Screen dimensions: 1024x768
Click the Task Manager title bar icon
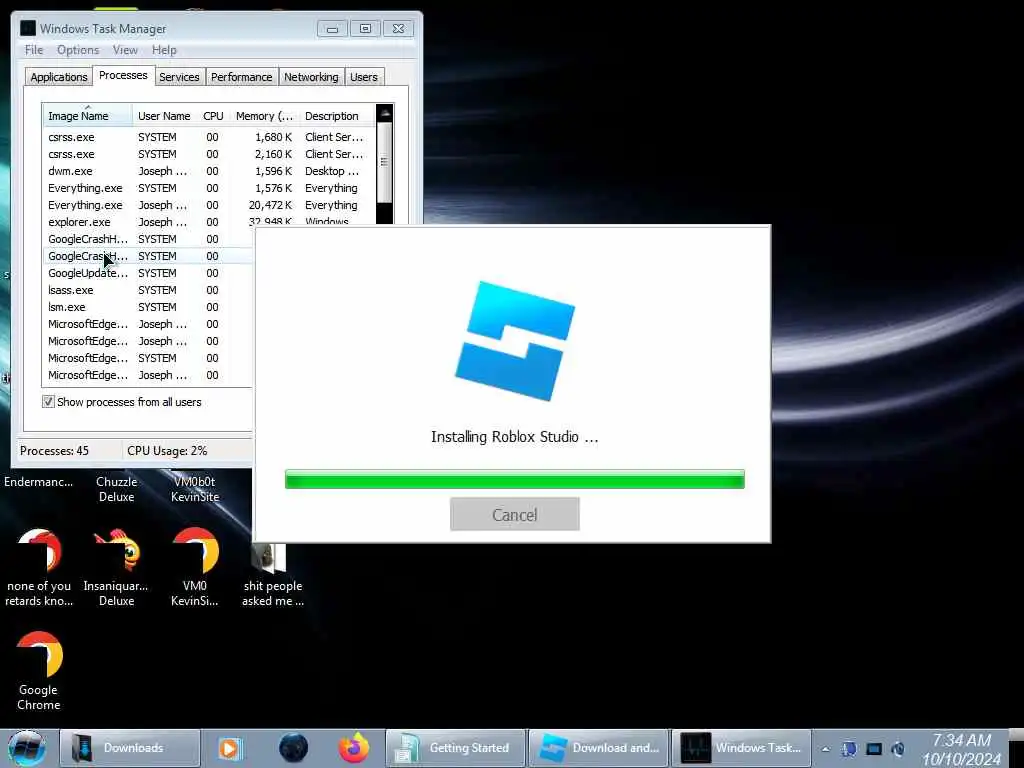27,28
